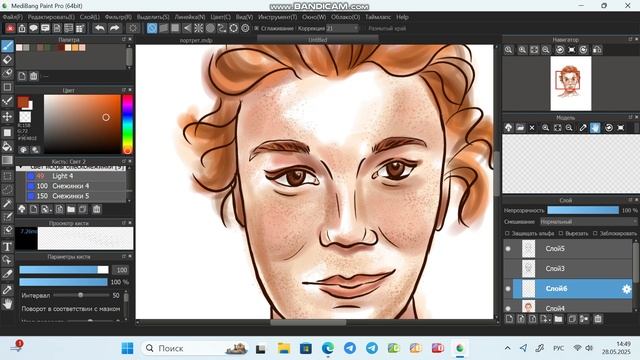This screenshot has height=360, width=640.
Task: Select the Bucket fill tool
Action: pyautogui.click(x=7, y=146)
